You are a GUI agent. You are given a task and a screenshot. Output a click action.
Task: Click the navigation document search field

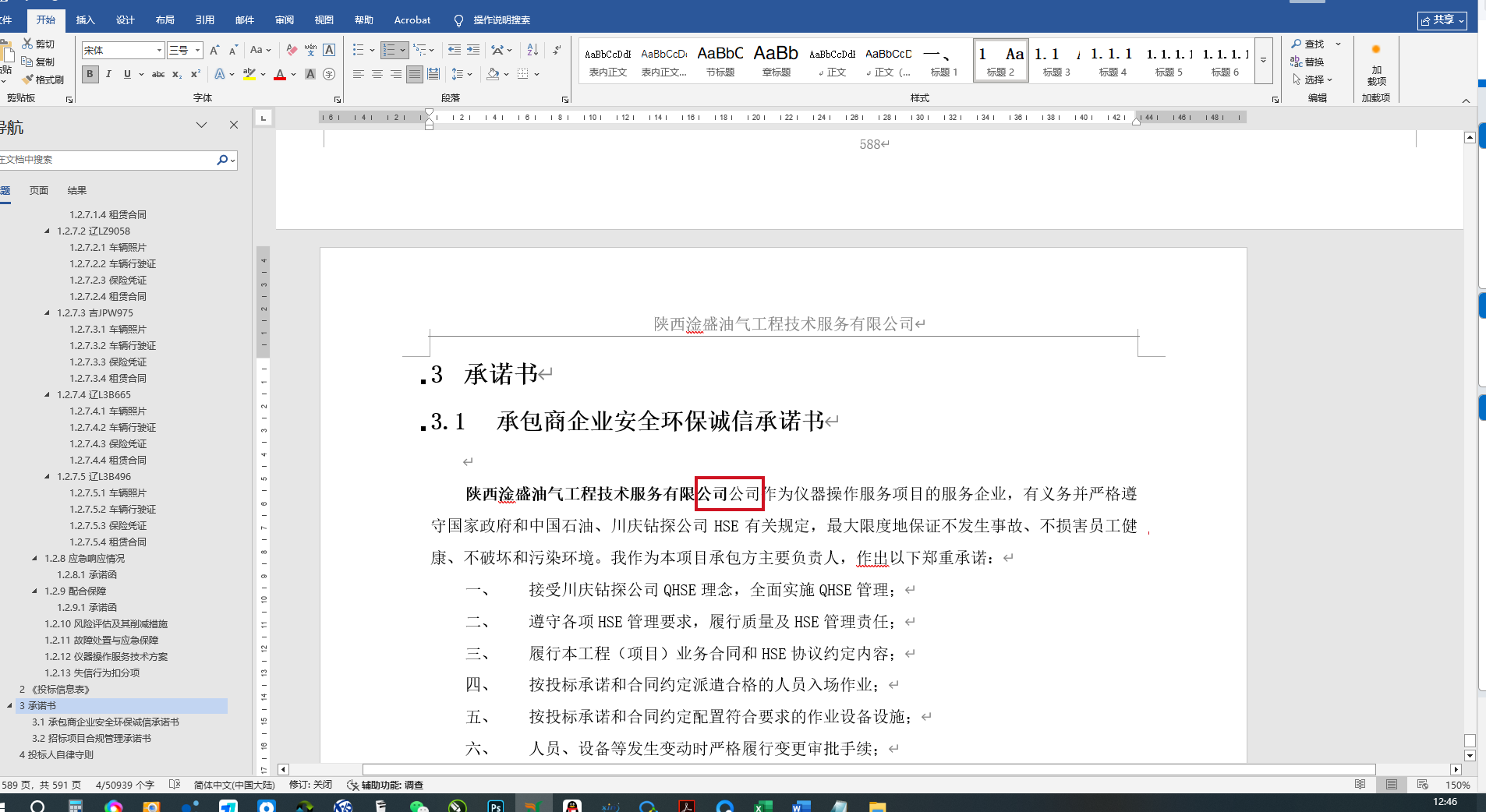click(107, 160)
